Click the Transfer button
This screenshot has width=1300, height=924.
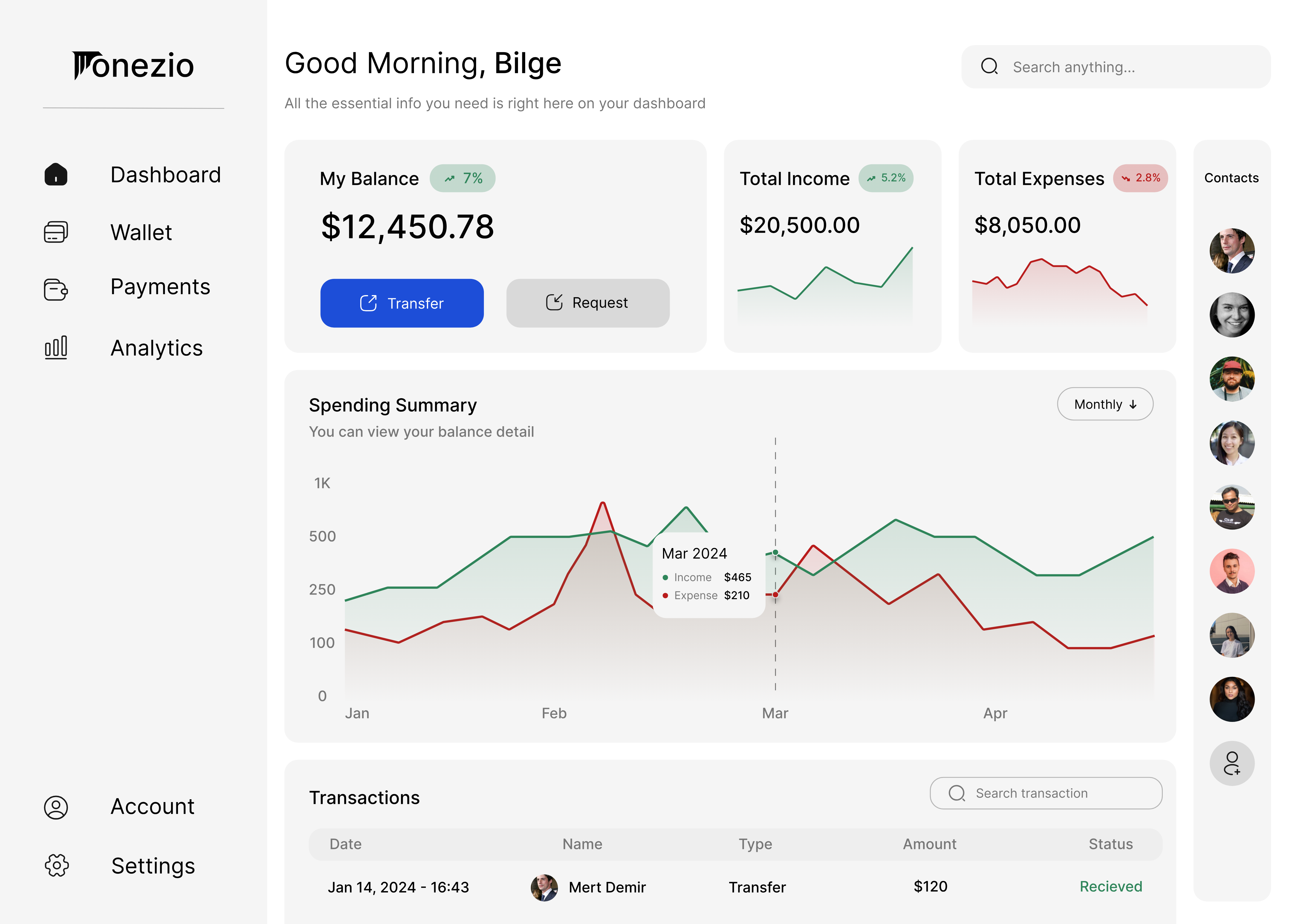[402, 303]
